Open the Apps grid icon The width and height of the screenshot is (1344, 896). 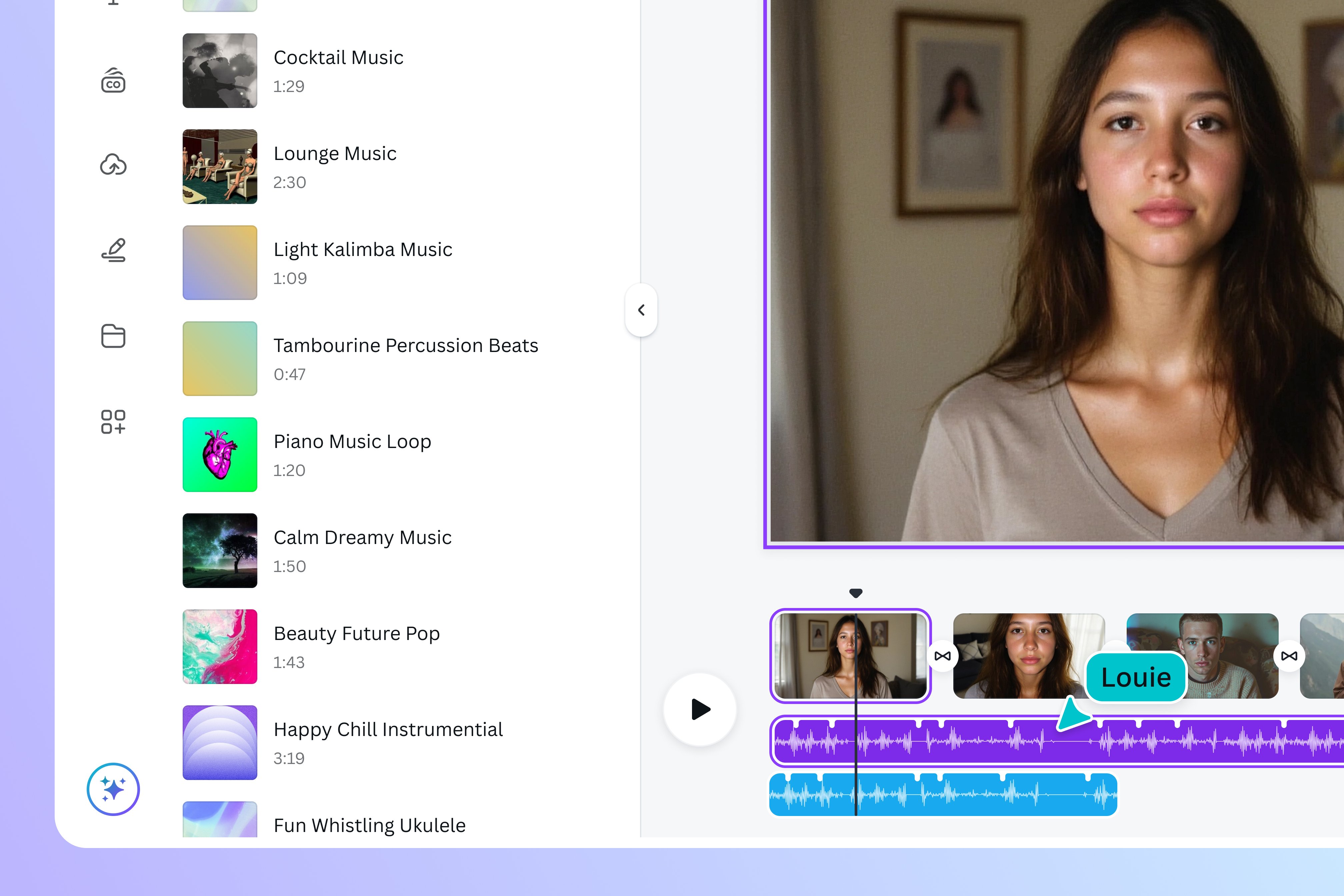[113, 422]
